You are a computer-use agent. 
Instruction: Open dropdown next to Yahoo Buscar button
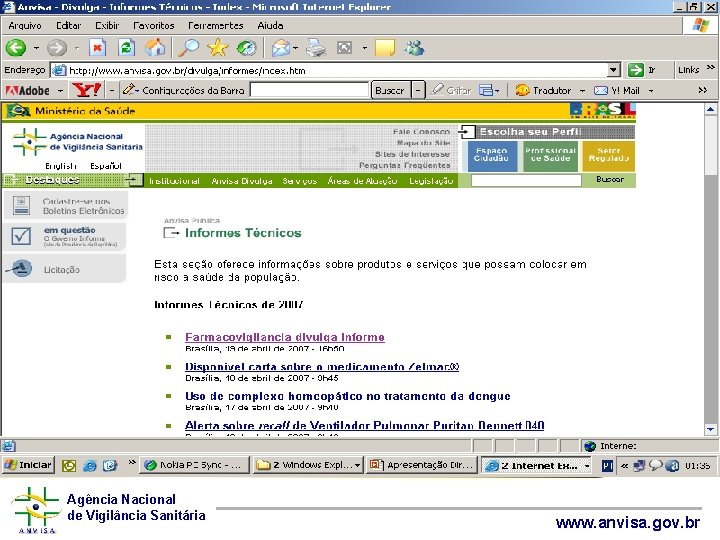418,90
